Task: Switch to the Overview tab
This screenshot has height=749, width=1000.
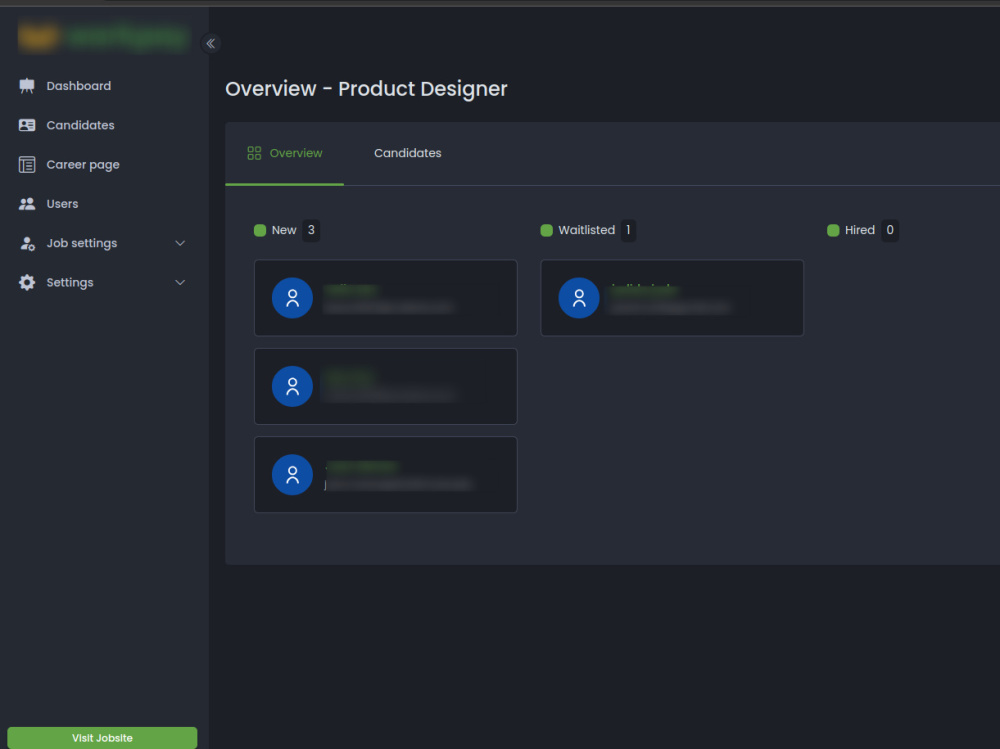Action: (x=284, y=153)
